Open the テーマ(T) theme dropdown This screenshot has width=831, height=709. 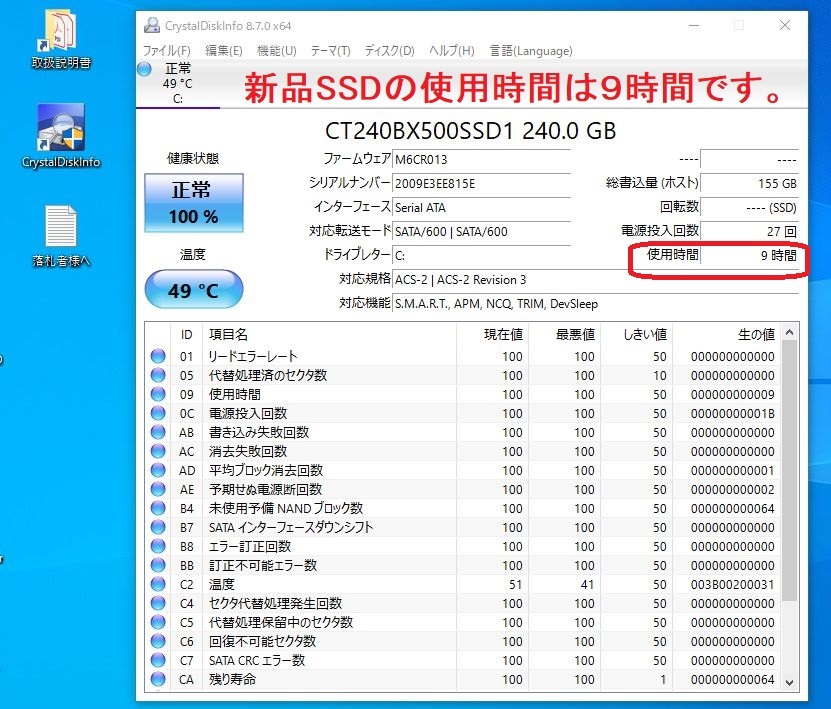click(x=331, y=49)
